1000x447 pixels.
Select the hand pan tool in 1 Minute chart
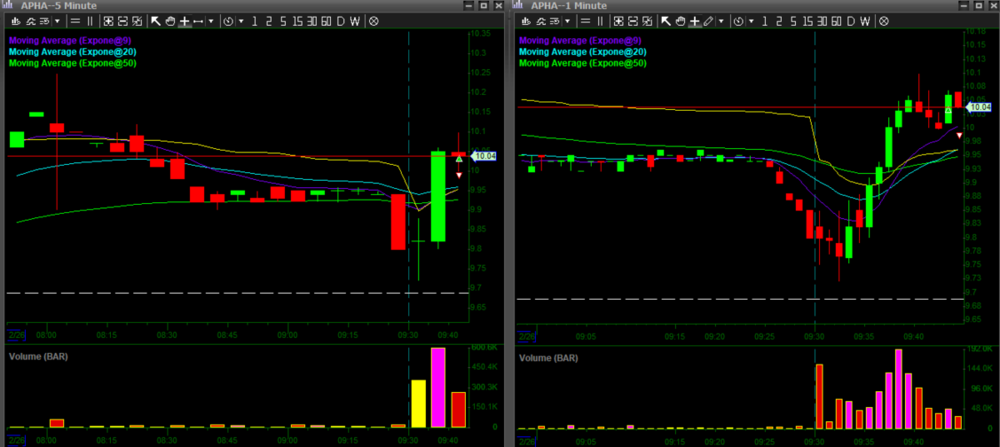(681, 20)
